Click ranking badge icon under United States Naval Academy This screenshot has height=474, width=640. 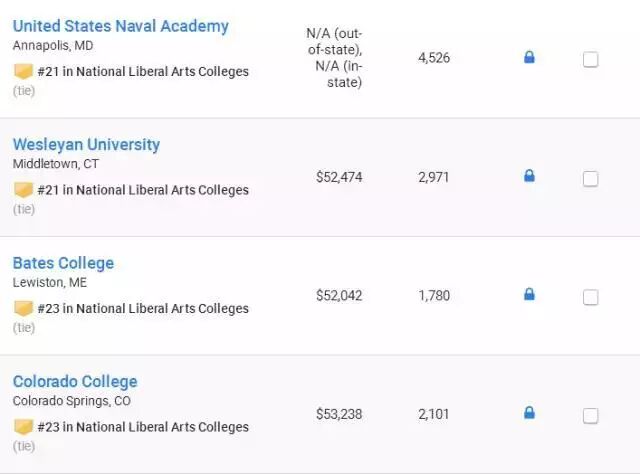(23, 72)
